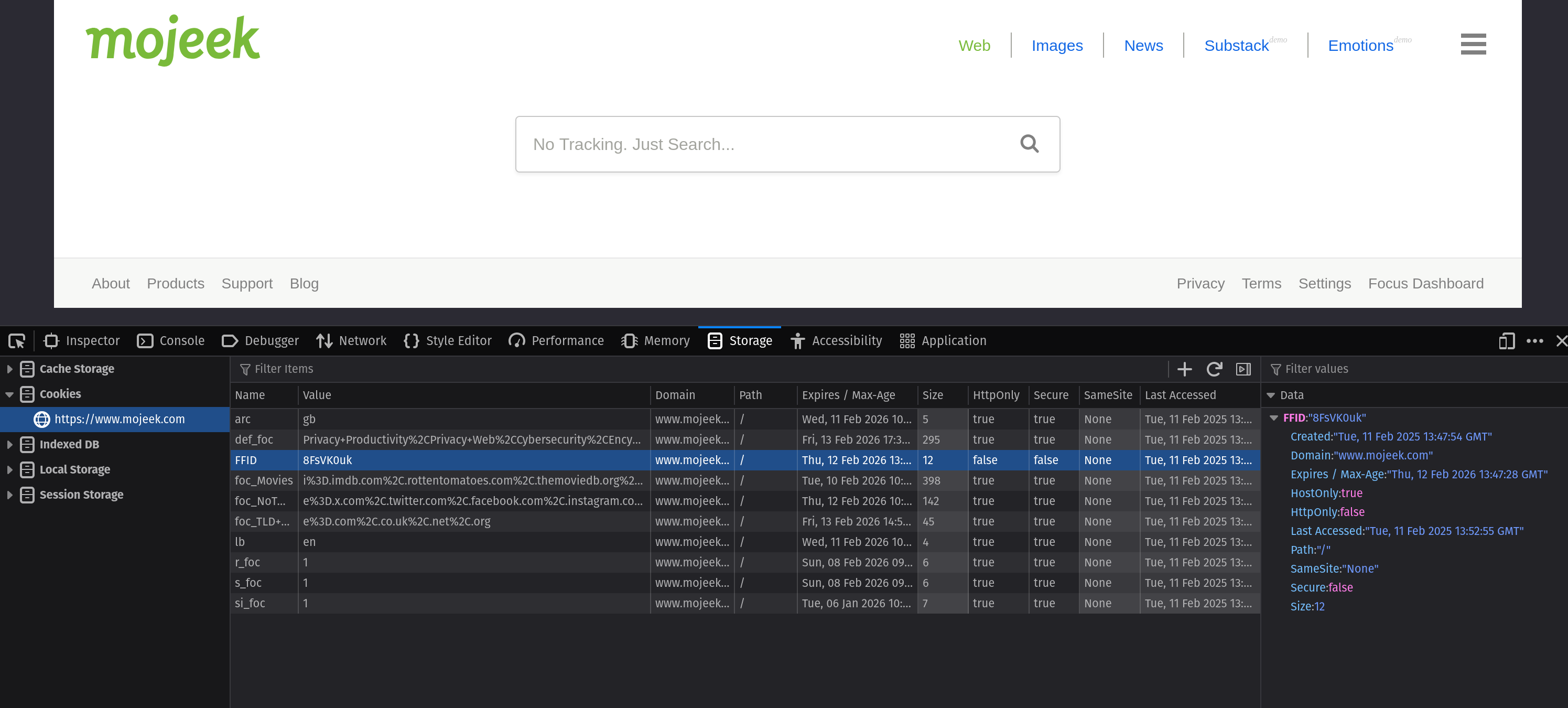Click the Cache Storage icon
The width and height of the screenshot is (1568, 708).
click(x=27, y=369)
